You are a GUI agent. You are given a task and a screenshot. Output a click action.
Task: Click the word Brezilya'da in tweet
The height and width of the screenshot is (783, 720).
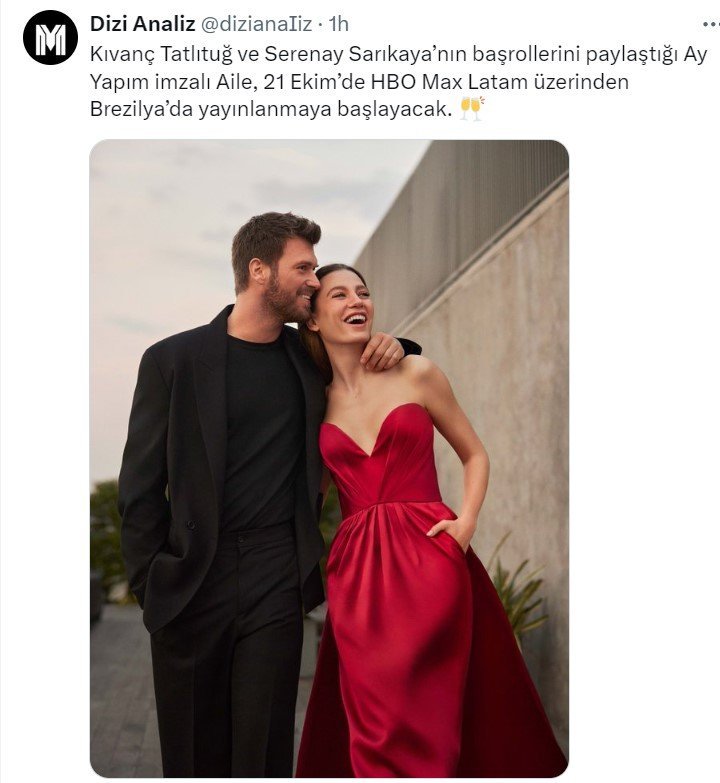(x=141, y=109)
